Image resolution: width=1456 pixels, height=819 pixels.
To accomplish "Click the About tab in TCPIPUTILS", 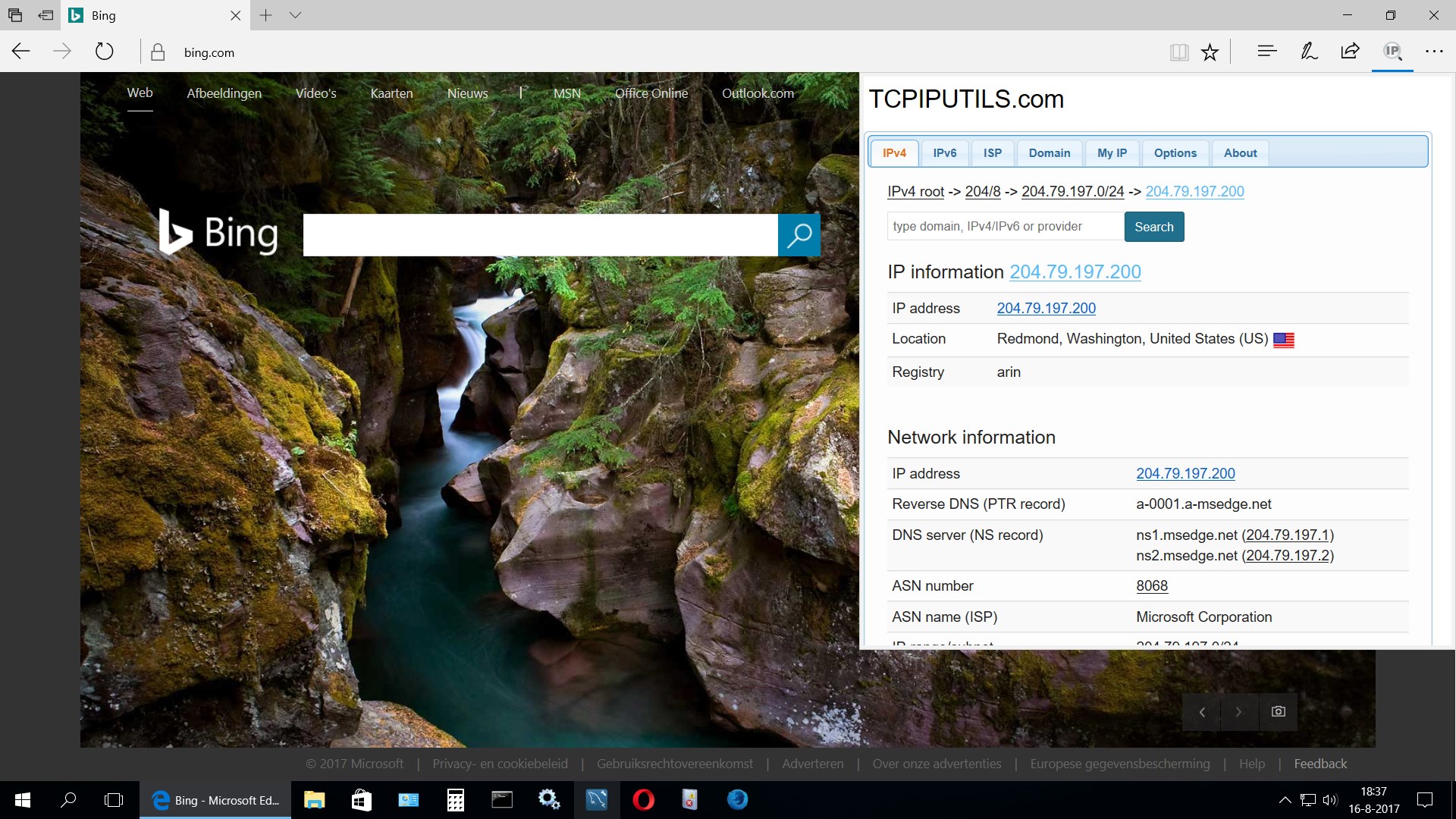I will click(x=1240, y=153).
